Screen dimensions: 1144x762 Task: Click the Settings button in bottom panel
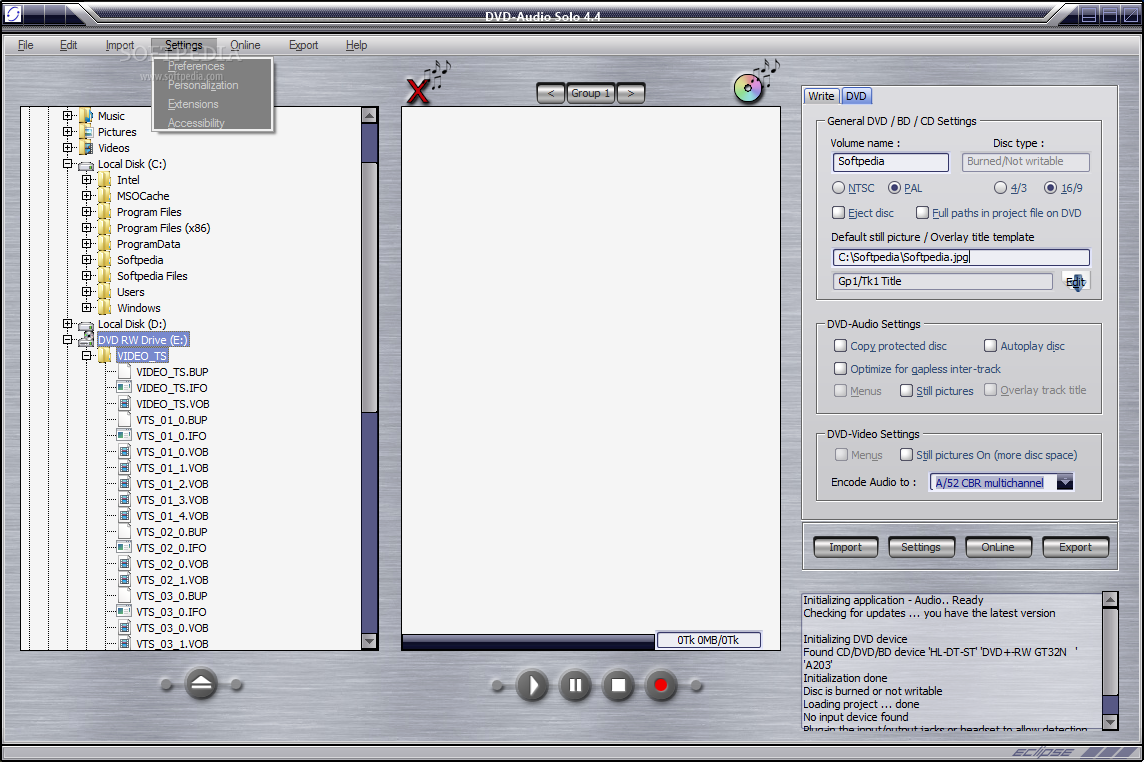point(921,547)
